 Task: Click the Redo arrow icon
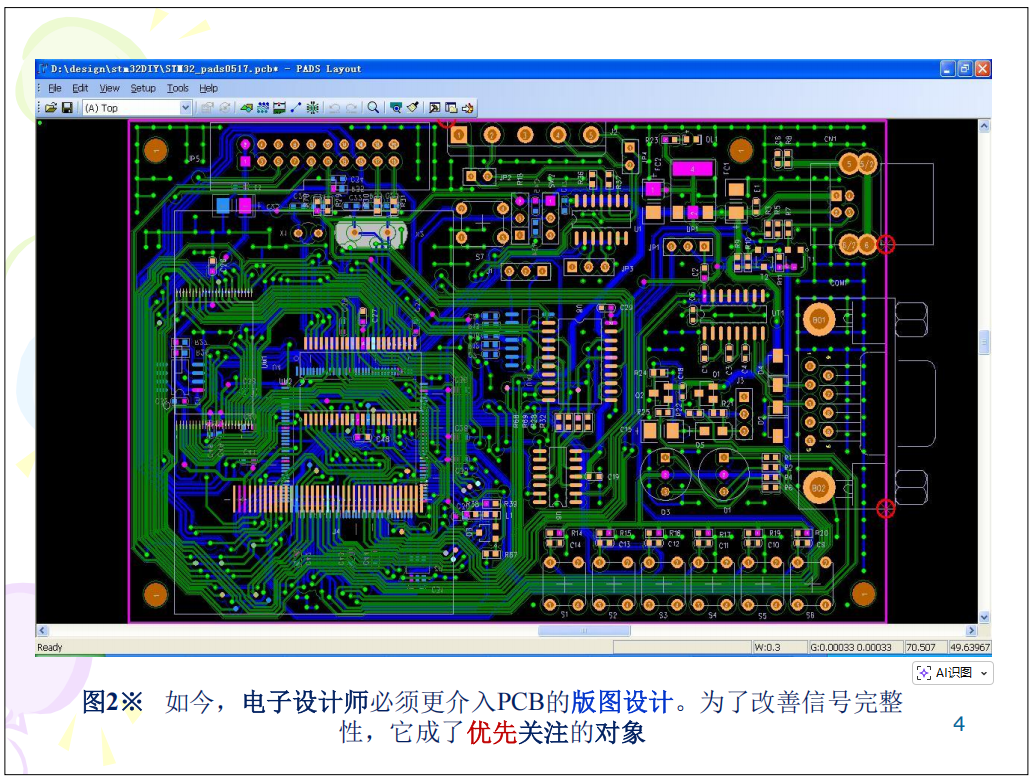[351, 108]
